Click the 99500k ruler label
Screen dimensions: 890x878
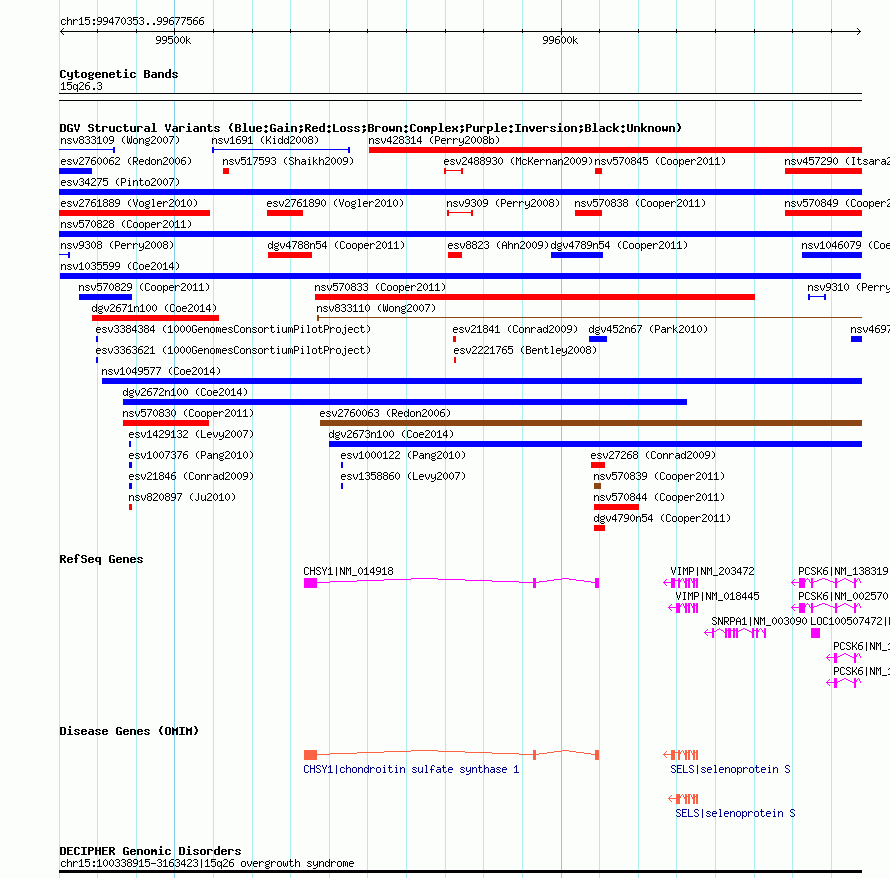click(173, 40)
